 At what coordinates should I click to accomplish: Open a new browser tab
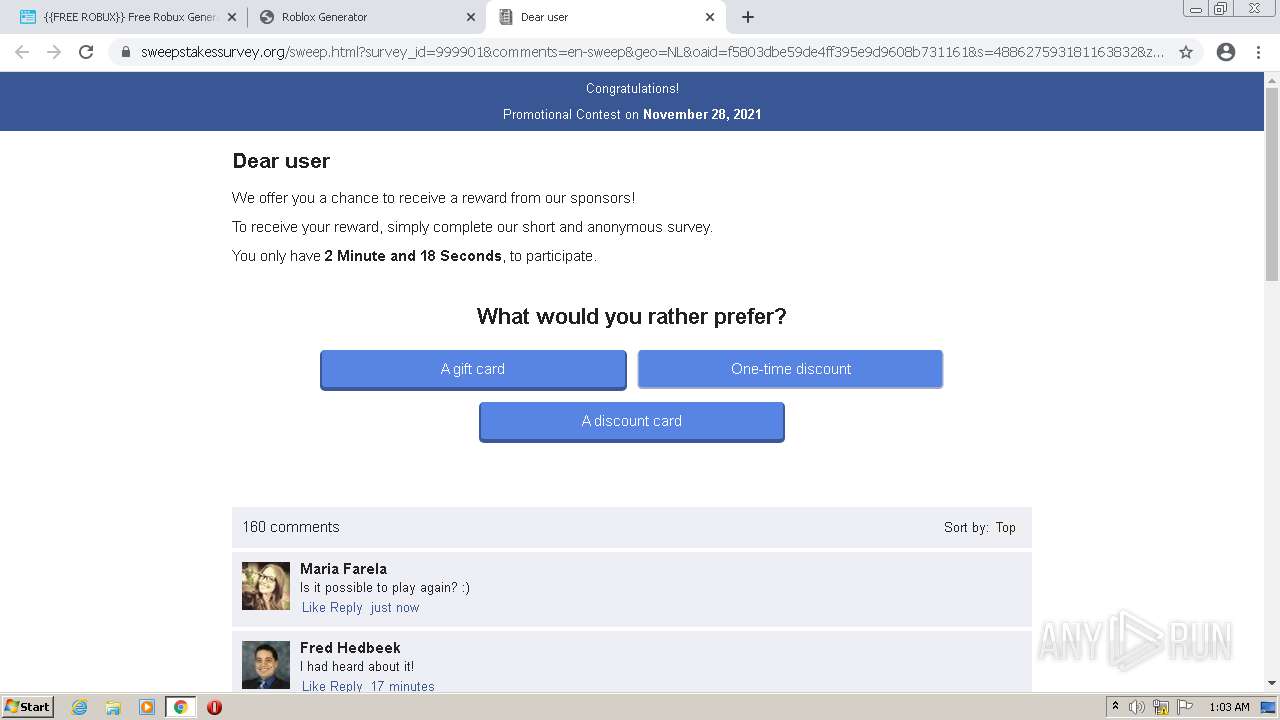(x=748, y=17)
